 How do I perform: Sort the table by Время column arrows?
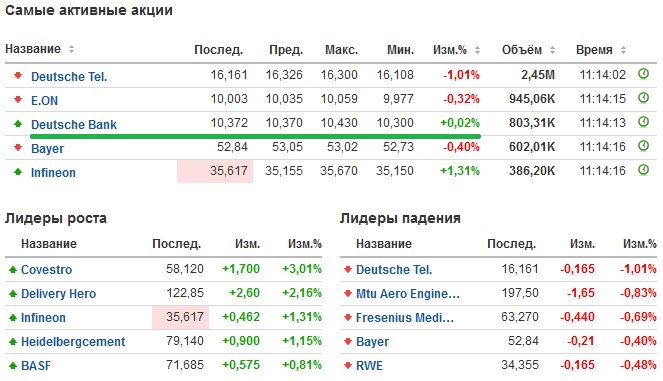point(623,50)
